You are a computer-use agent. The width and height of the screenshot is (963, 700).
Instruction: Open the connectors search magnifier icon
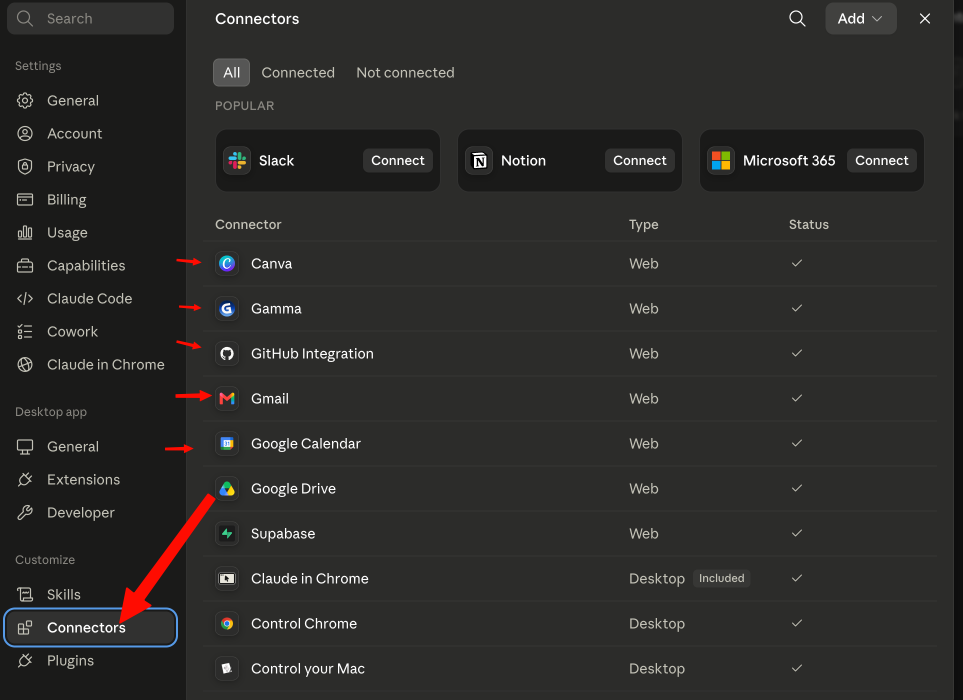point(797,18)
